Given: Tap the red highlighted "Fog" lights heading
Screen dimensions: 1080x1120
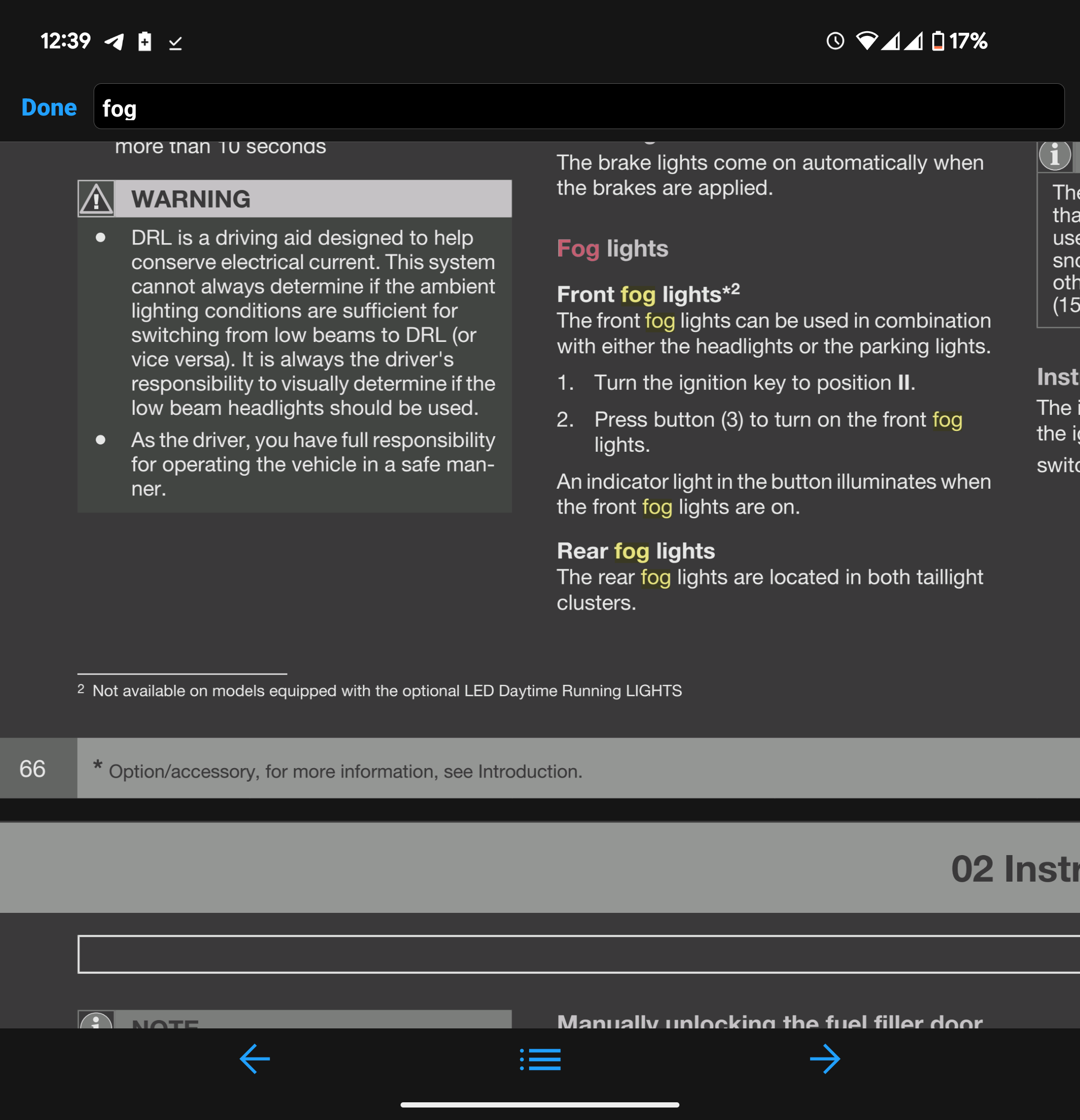Looking at the screenshot, I should click(577, 249).
